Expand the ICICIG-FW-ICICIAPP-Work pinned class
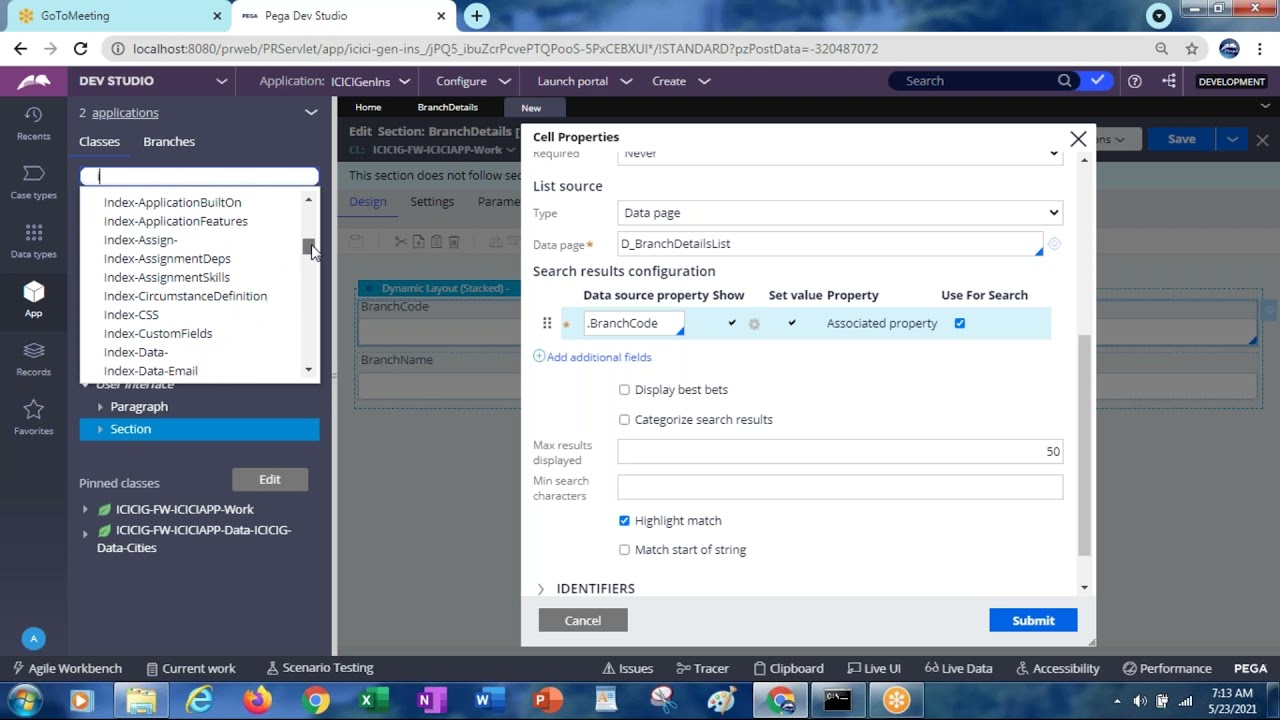This screenshot has width=1280, height=720. (85, 510)
